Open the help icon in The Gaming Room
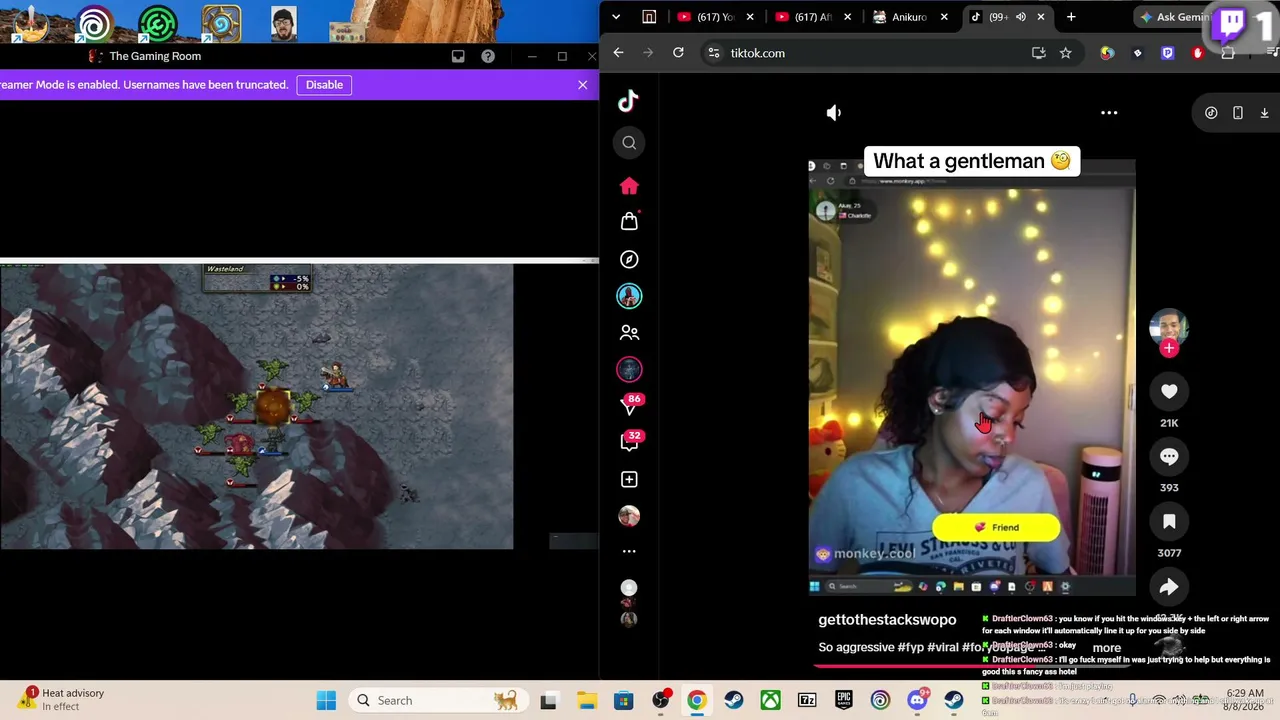 488,56
